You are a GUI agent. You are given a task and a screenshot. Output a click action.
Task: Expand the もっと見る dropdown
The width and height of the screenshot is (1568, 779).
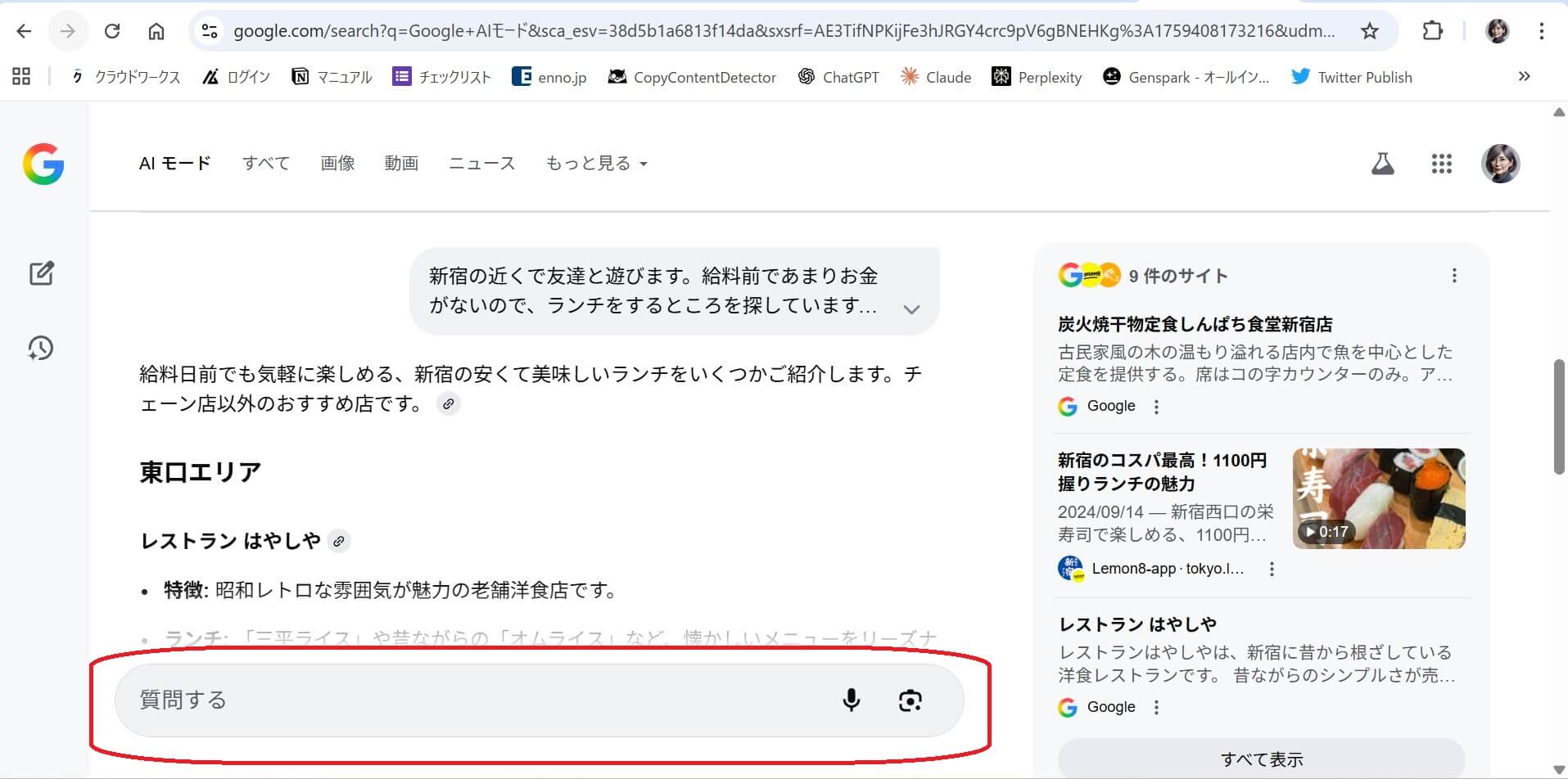click(596, 164)
